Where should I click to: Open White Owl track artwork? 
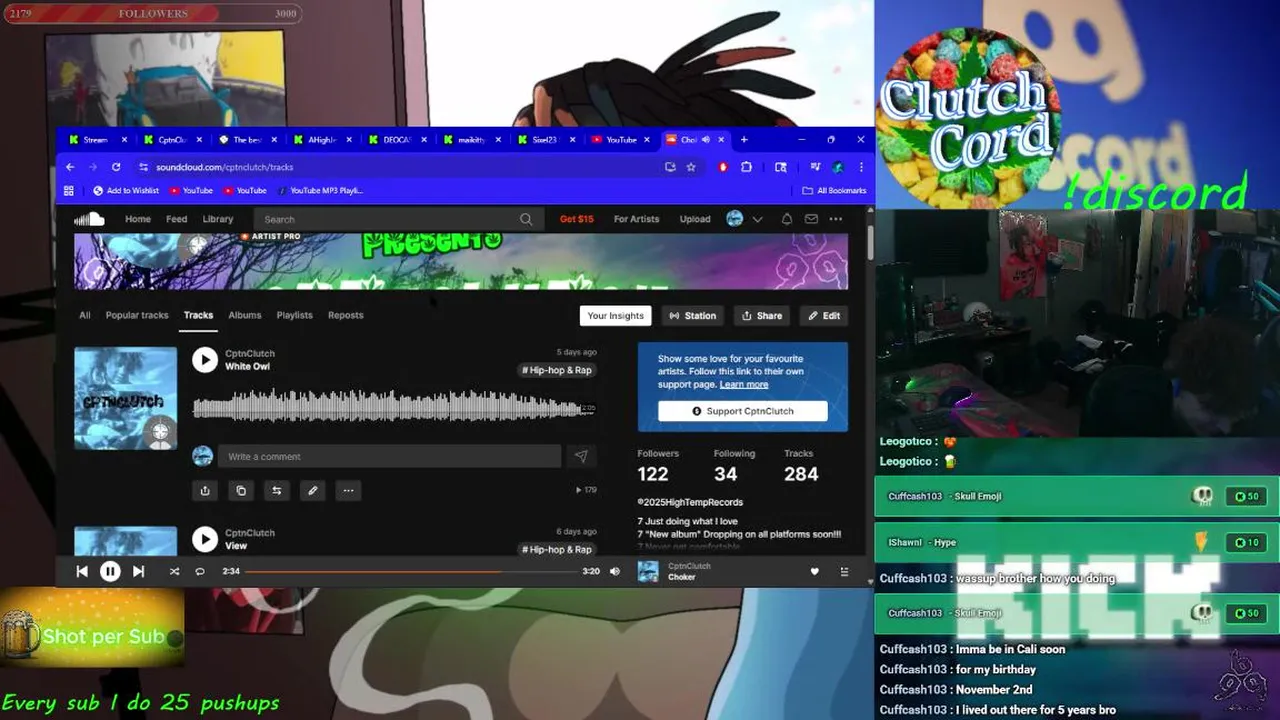coord(125,398)
